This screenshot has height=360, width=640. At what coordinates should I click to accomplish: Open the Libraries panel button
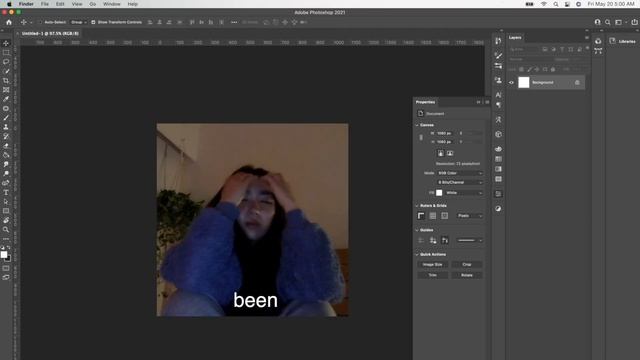pyautogui.click(x=622, y=41)
